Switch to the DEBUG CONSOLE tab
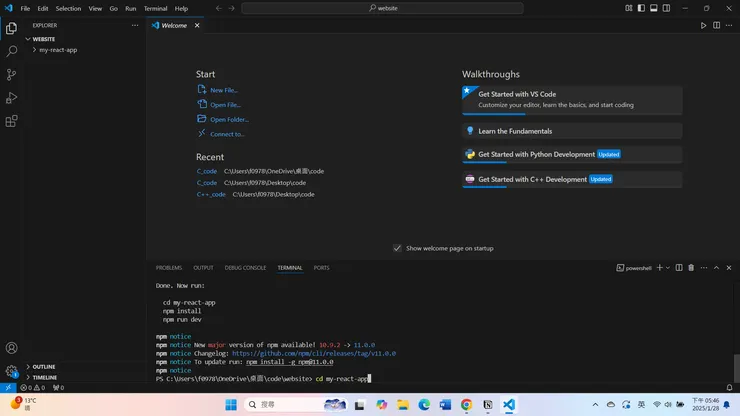 click(x=245, y=268)
